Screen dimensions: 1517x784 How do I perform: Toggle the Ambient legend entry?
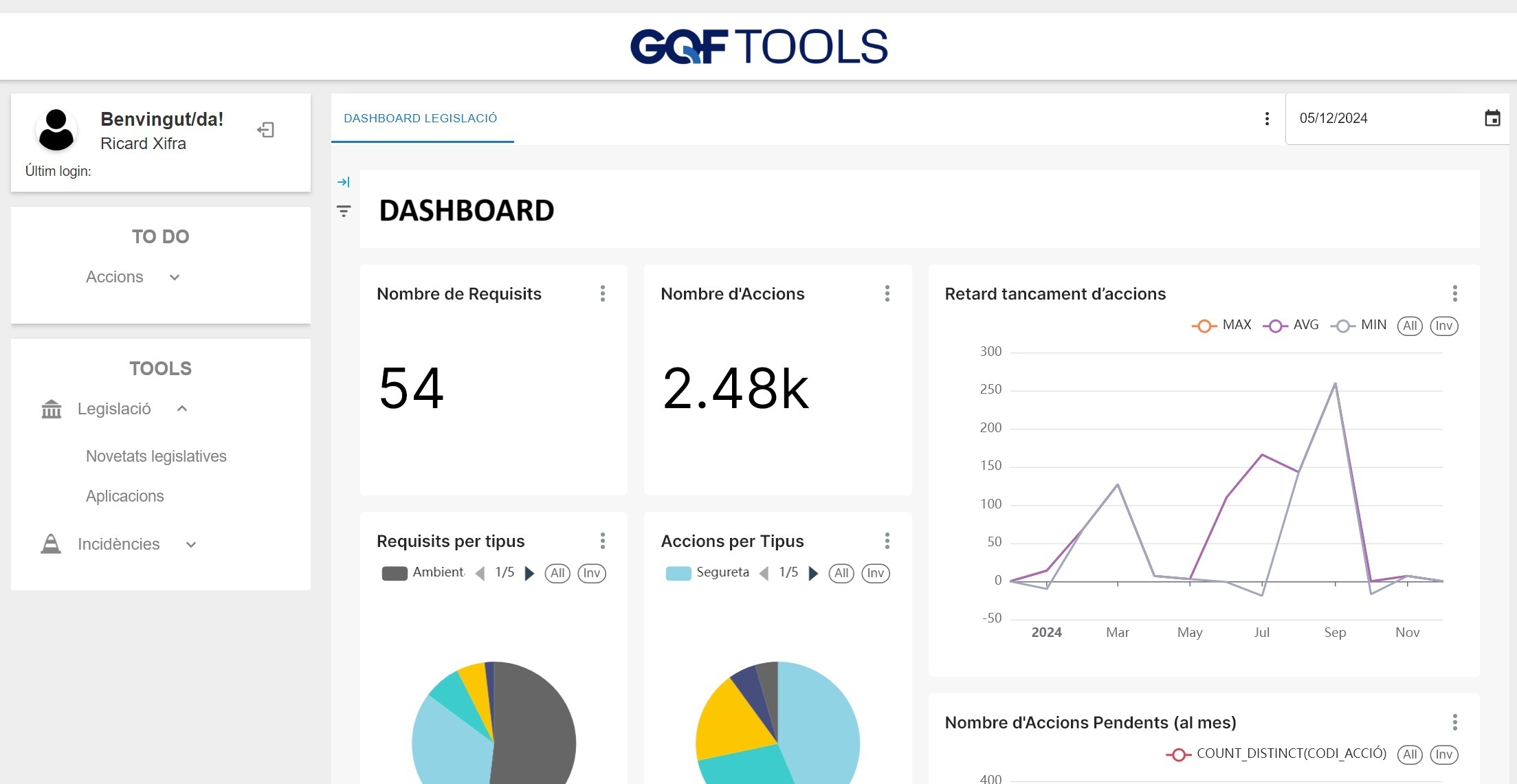(x=423, y=572)
